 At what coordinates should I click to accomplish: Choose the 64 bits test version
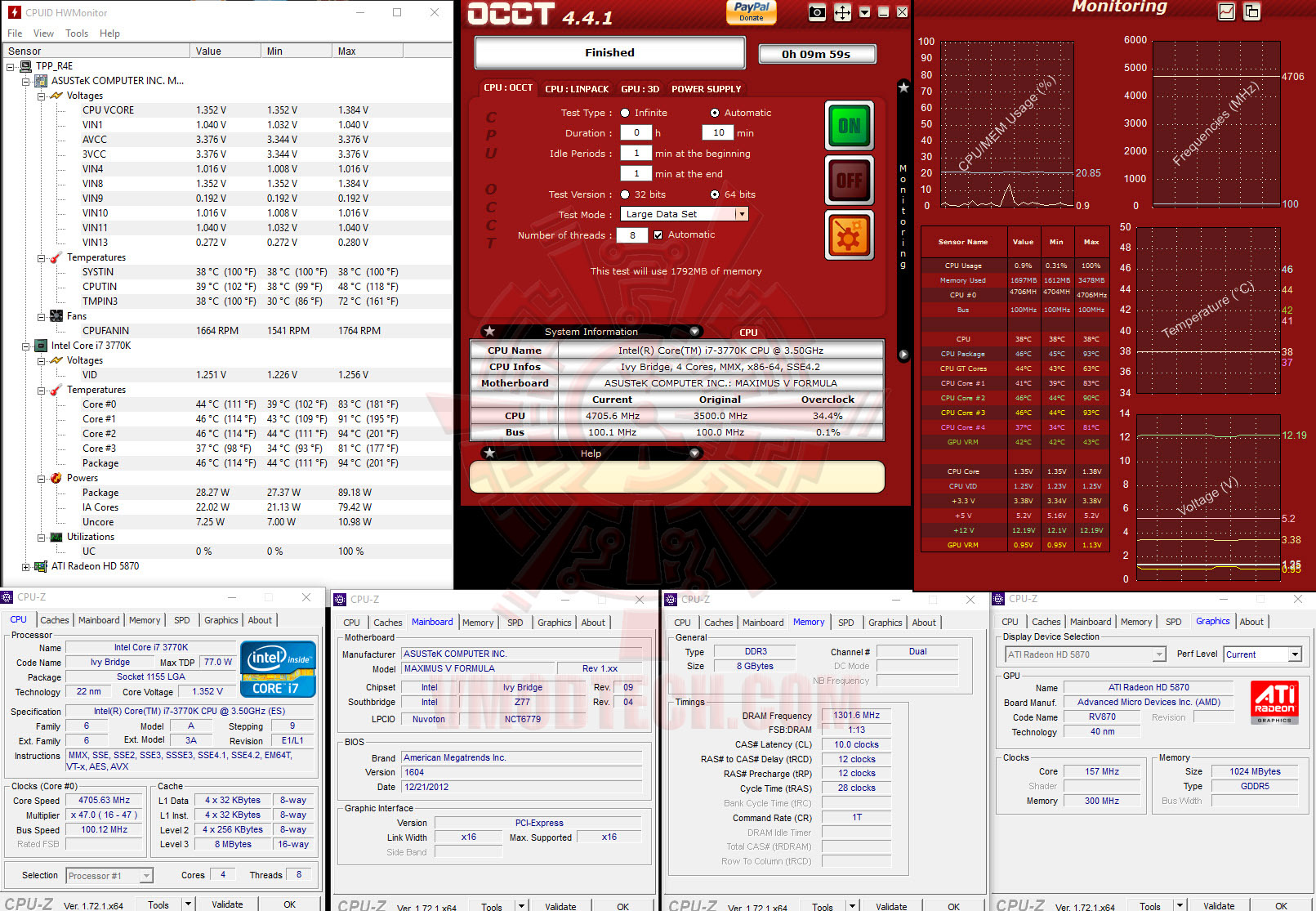pos(715,194)
